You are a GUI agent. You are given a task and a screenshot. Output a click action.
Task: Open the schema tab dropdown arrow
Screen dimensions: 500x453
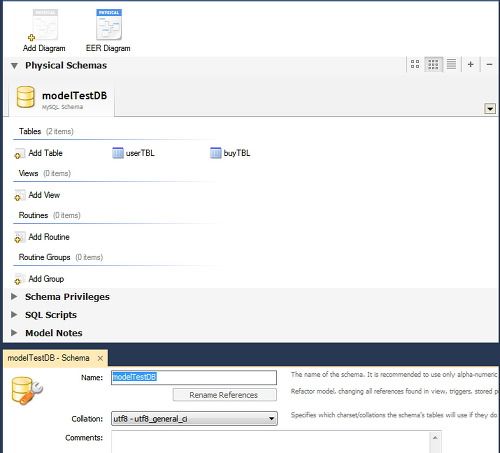click(490, 109)
